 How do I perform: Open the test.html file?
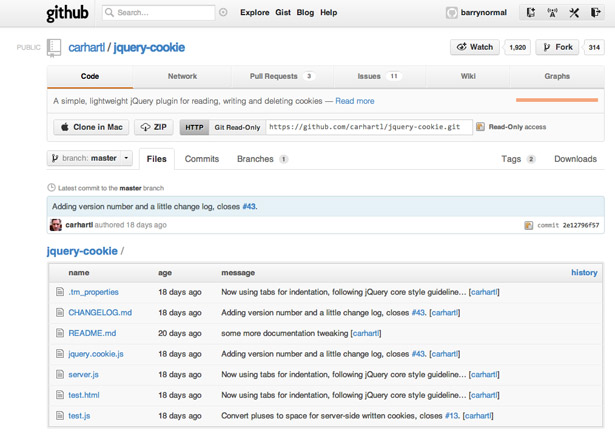pos(84,395)
